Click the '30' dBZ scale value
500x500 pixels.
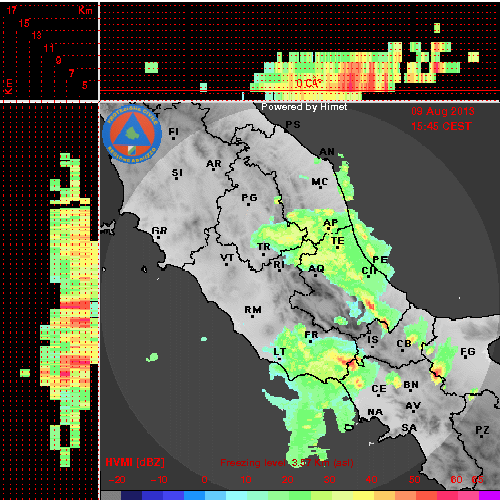tap(329, 480)
